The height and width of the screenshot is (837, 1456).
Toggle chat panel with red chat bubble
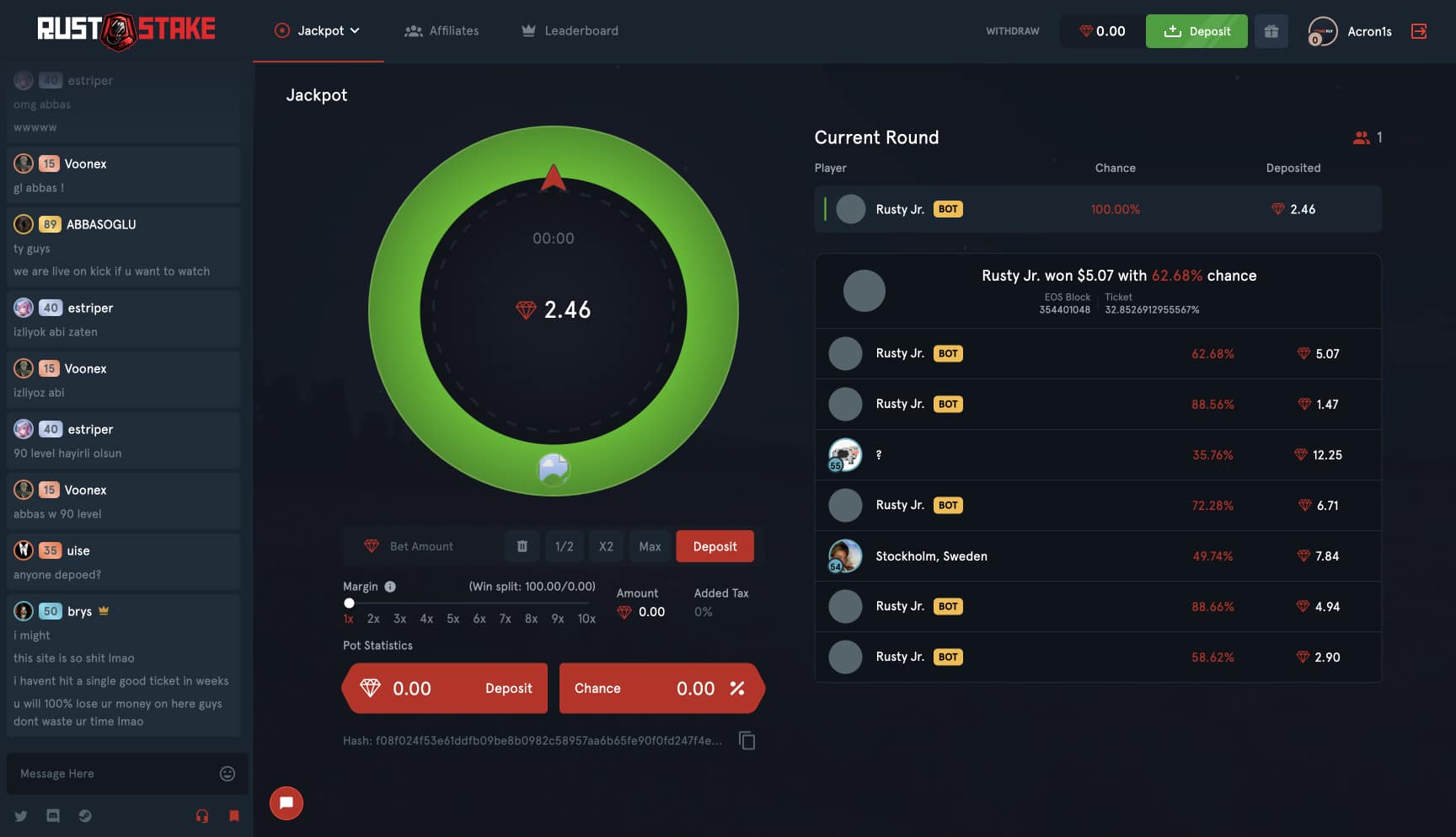(286, 803)
